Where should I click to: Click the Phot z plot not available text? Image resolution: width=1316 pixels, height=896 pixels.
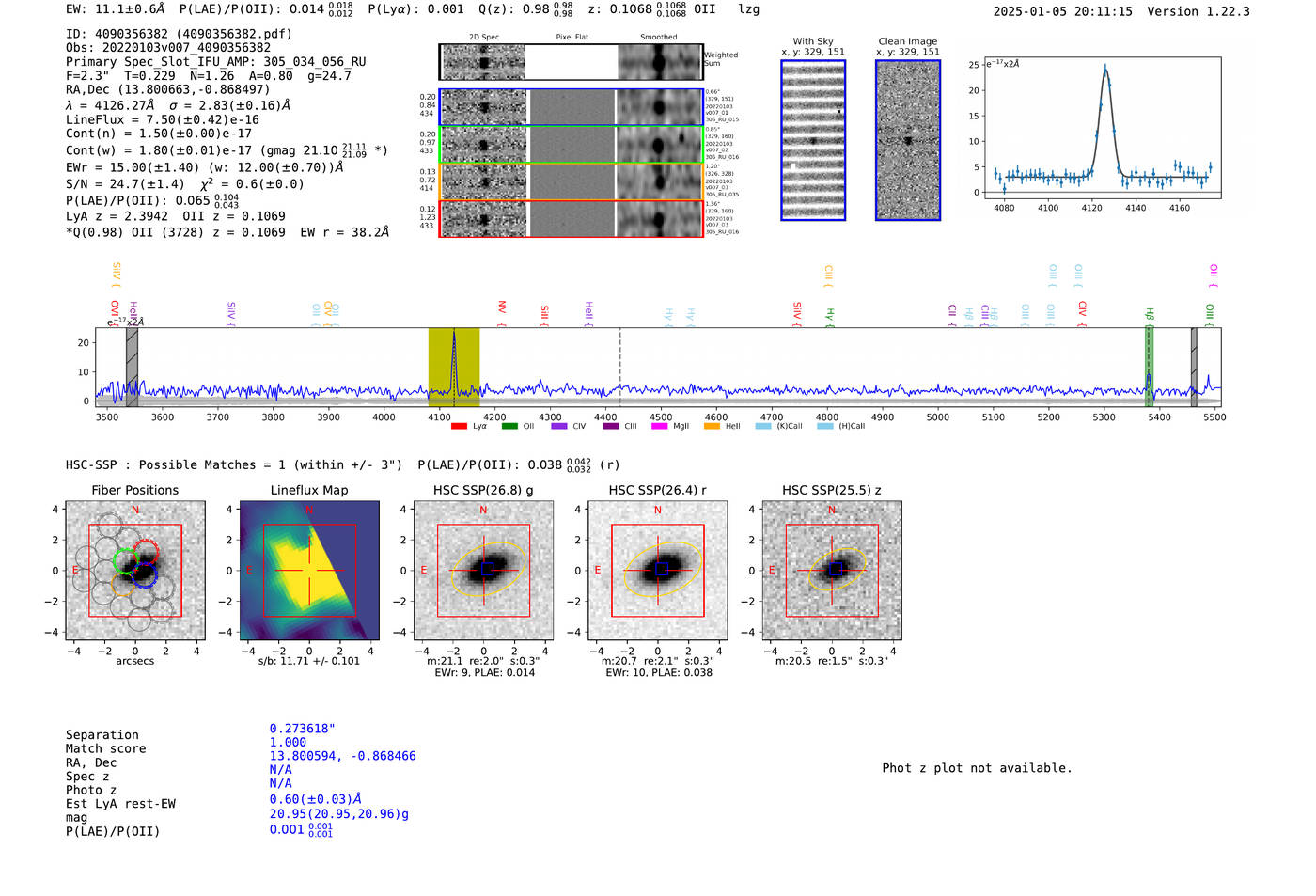point(977,768)
